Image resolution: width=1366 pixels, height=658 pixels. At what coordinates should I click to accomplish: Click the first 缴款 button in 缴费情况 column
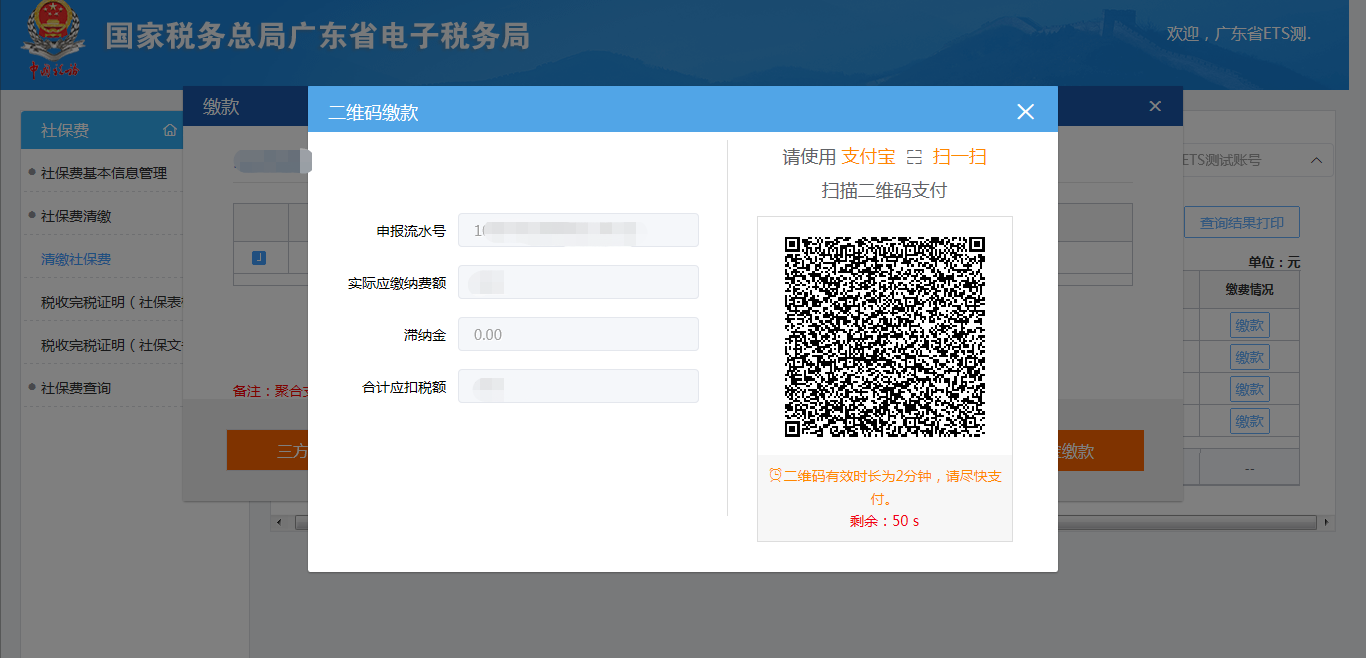(1249, 325)
